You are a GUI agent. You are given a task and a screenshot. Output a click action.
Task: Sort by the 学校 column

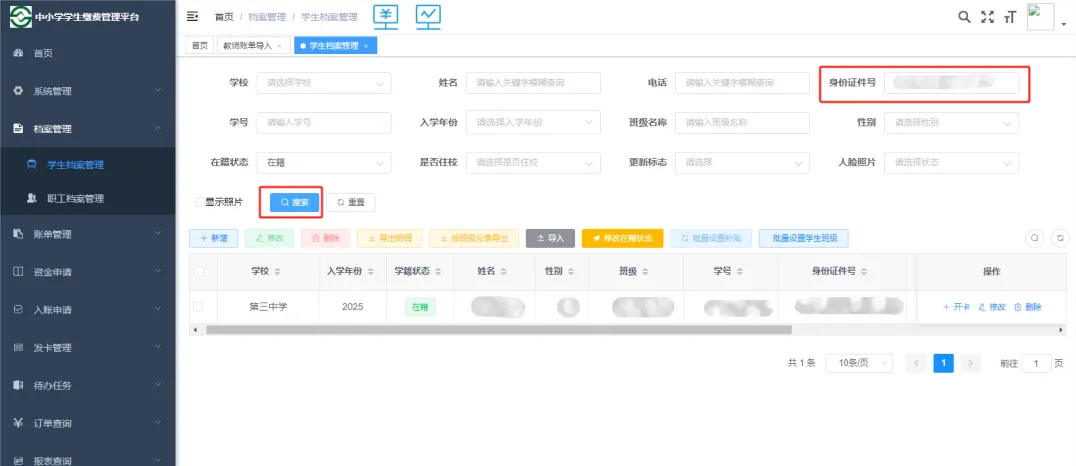277,272
